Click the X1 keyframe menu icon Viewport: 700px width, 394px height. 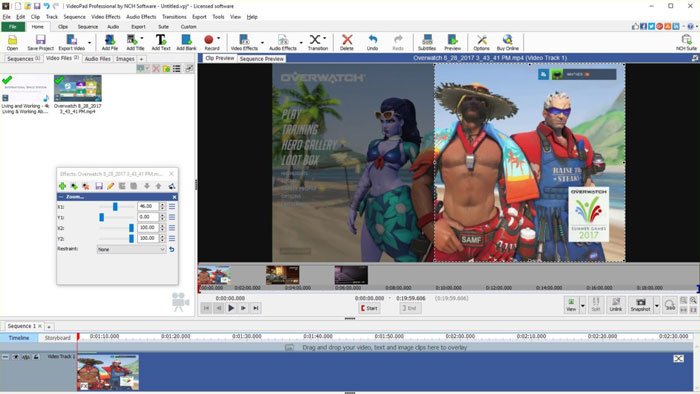172,207
